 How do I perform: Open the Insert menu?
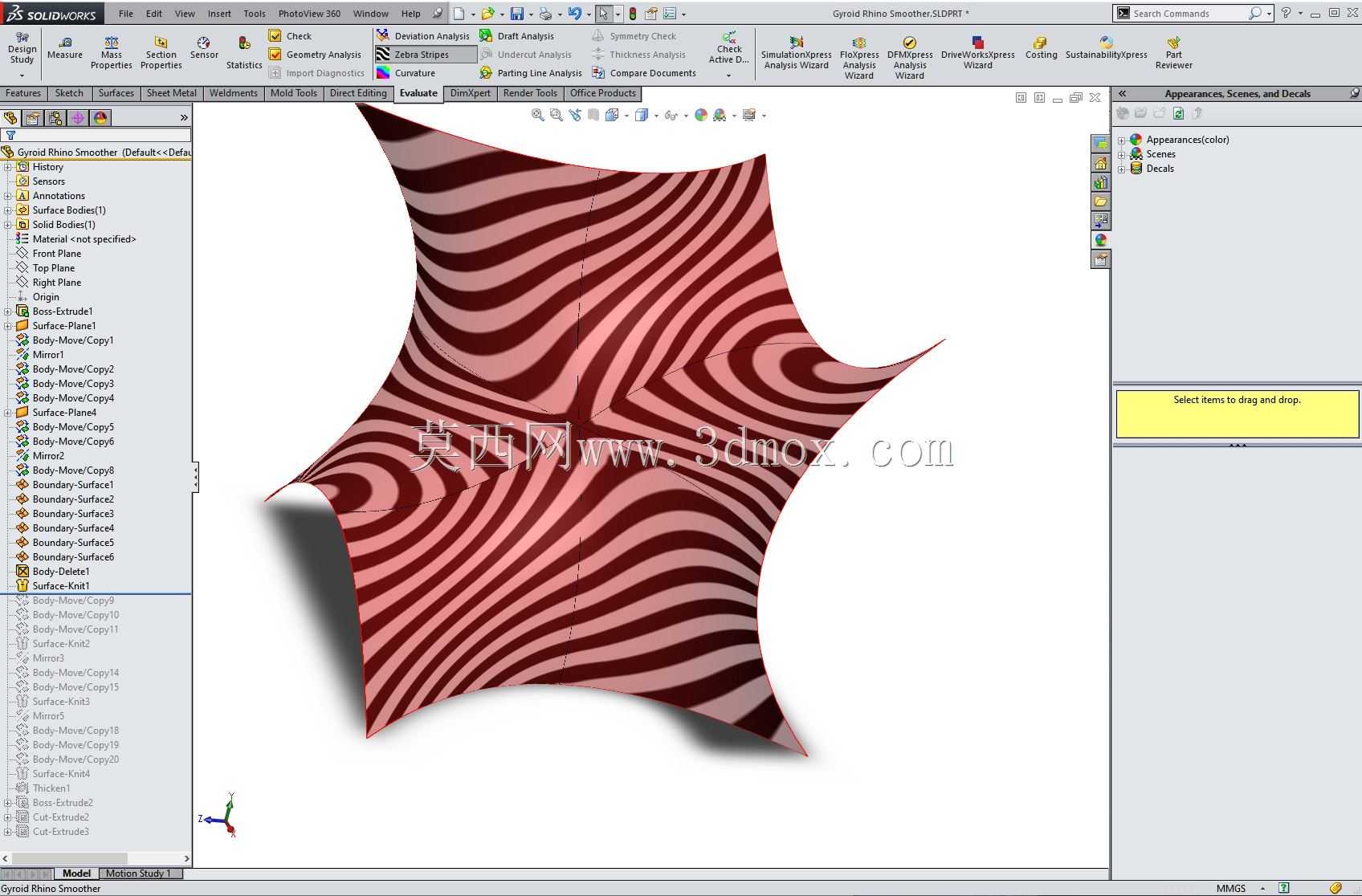[218, 14]
